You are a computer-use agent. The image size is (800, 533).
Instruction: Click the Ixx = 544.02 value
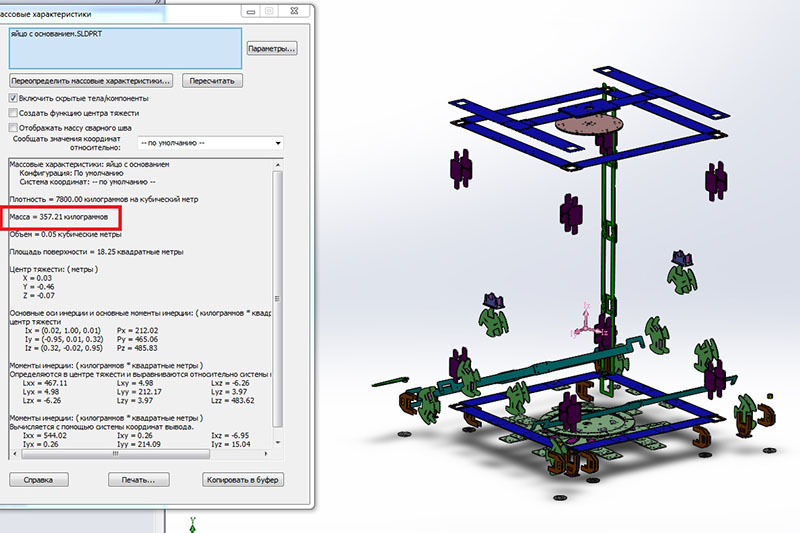click(45, 436)
